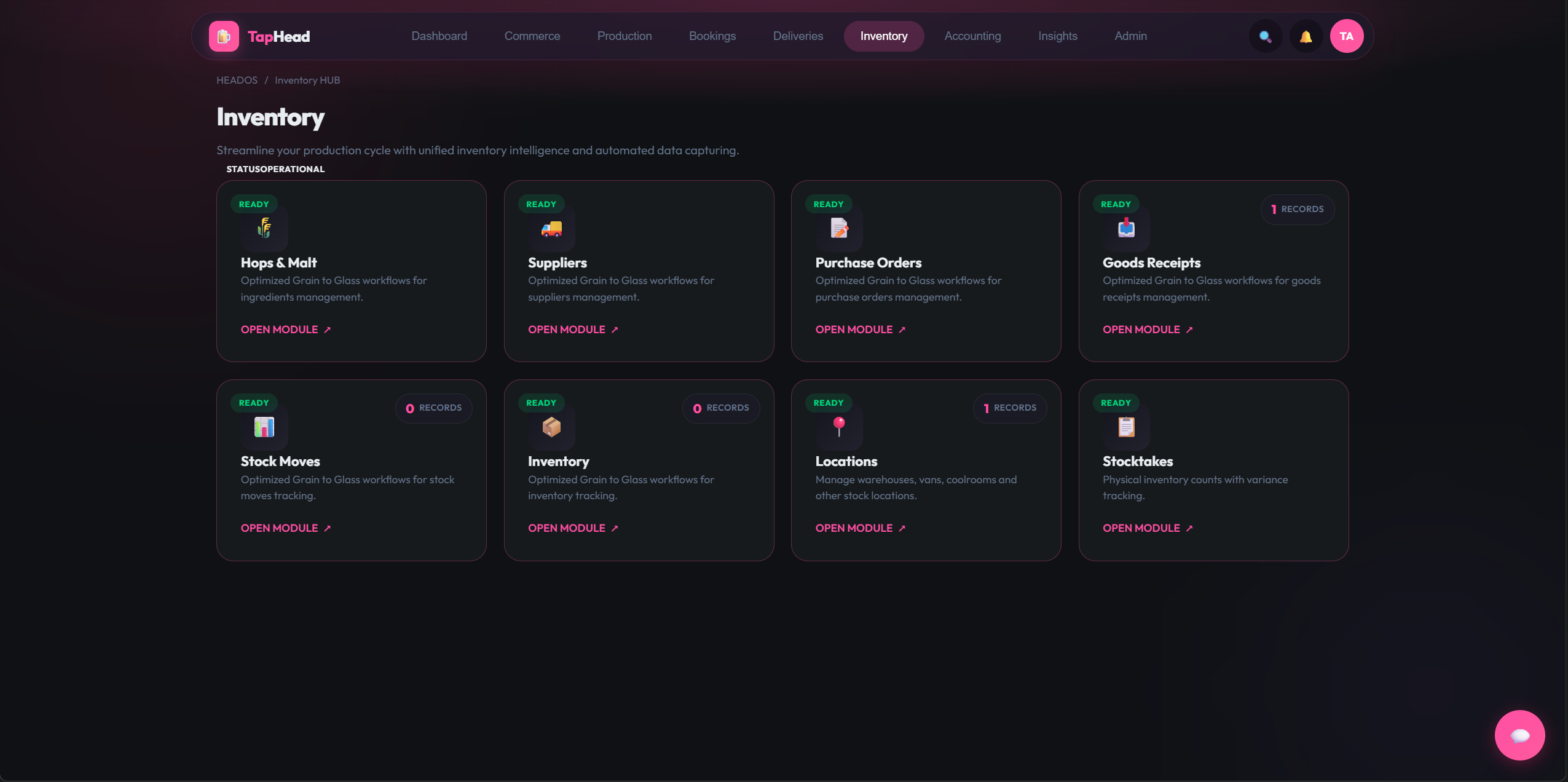Switch to the Accounting tab
The height and width of the screenshot is (782, 1568).
point(972,36)
